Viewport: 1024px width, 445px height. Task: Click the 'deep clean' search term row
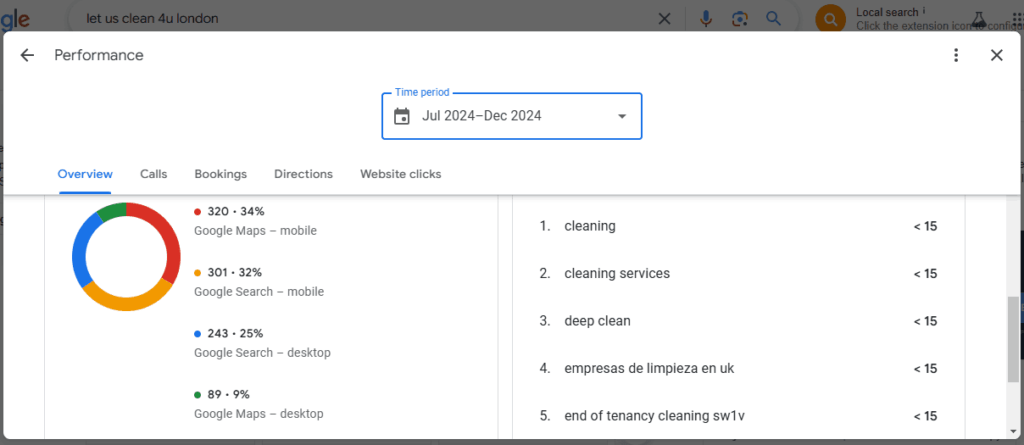click(597, 321)
